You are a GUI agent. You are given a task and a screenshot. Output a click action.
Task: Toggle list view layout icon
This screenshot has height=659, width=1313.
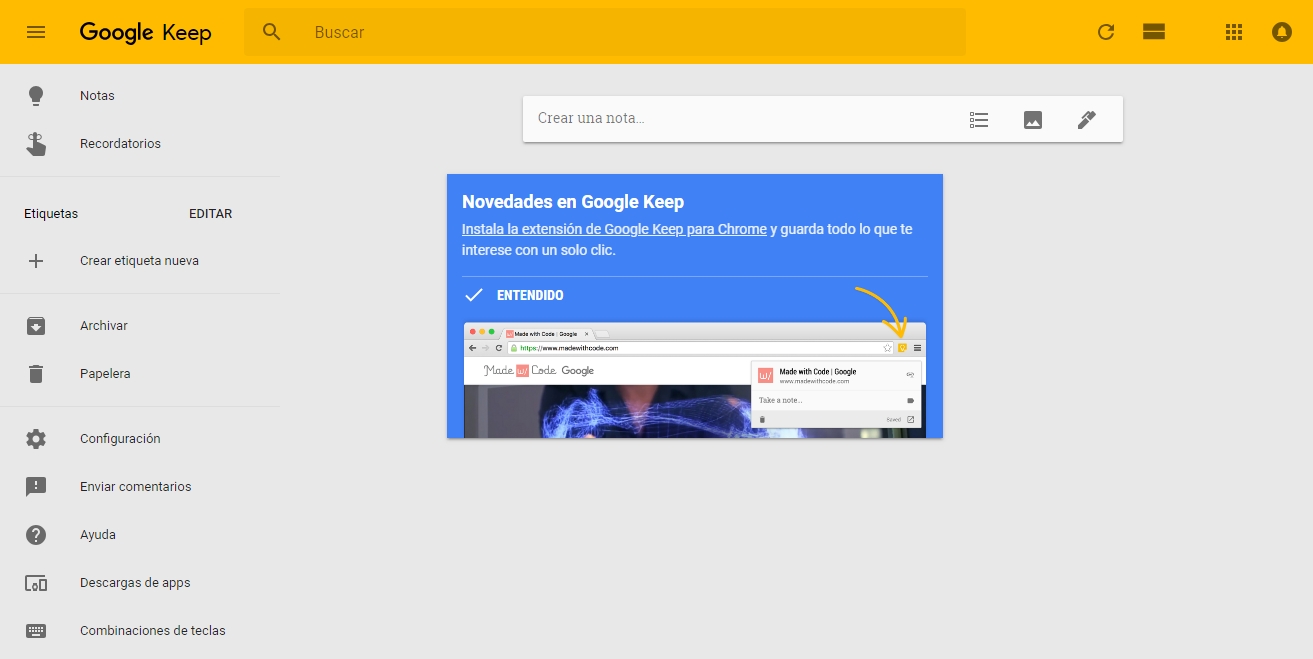(x=1154, y=32)
